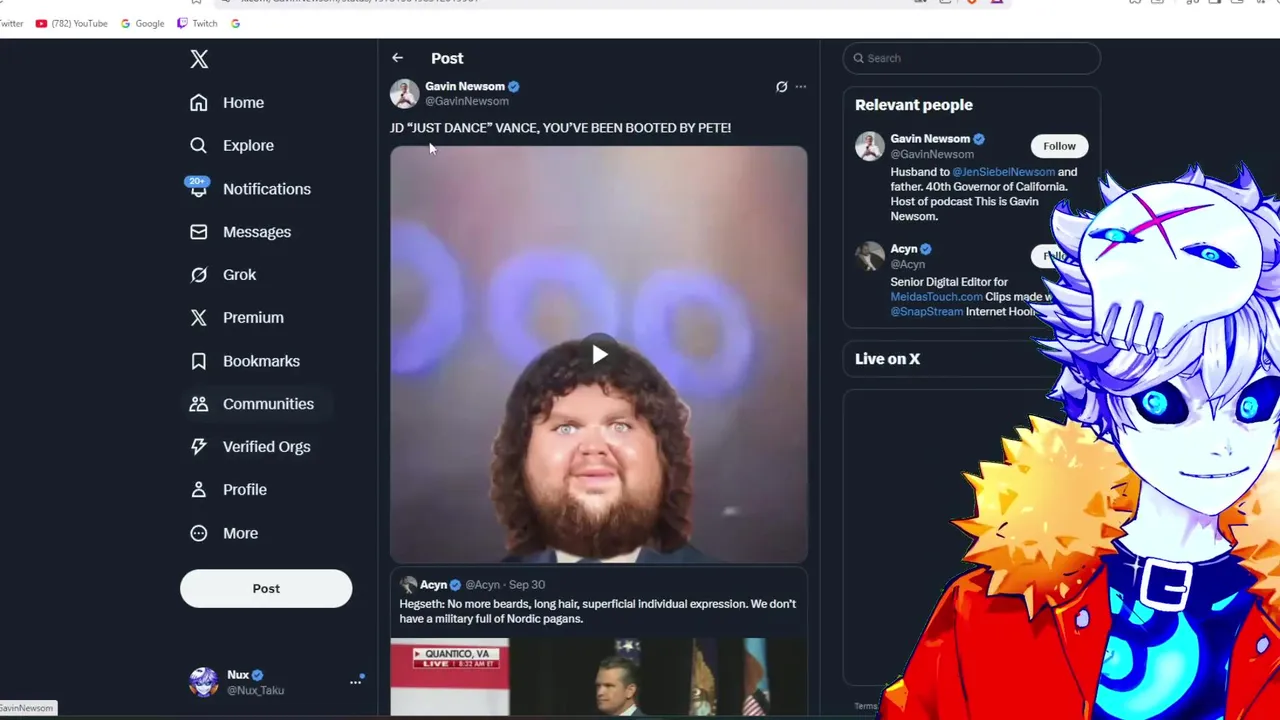The width and height of the screenshot is (1280, 720).
Task: Click the @JenSiebelNewsom mention link
Action: 1003,172
